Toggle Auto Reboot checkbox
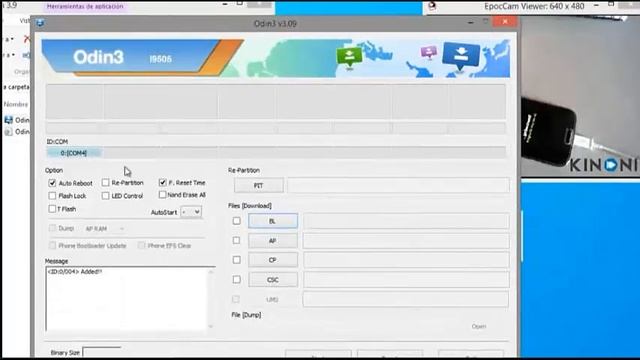Screen dimensions: 640x360 click(52, 183)
